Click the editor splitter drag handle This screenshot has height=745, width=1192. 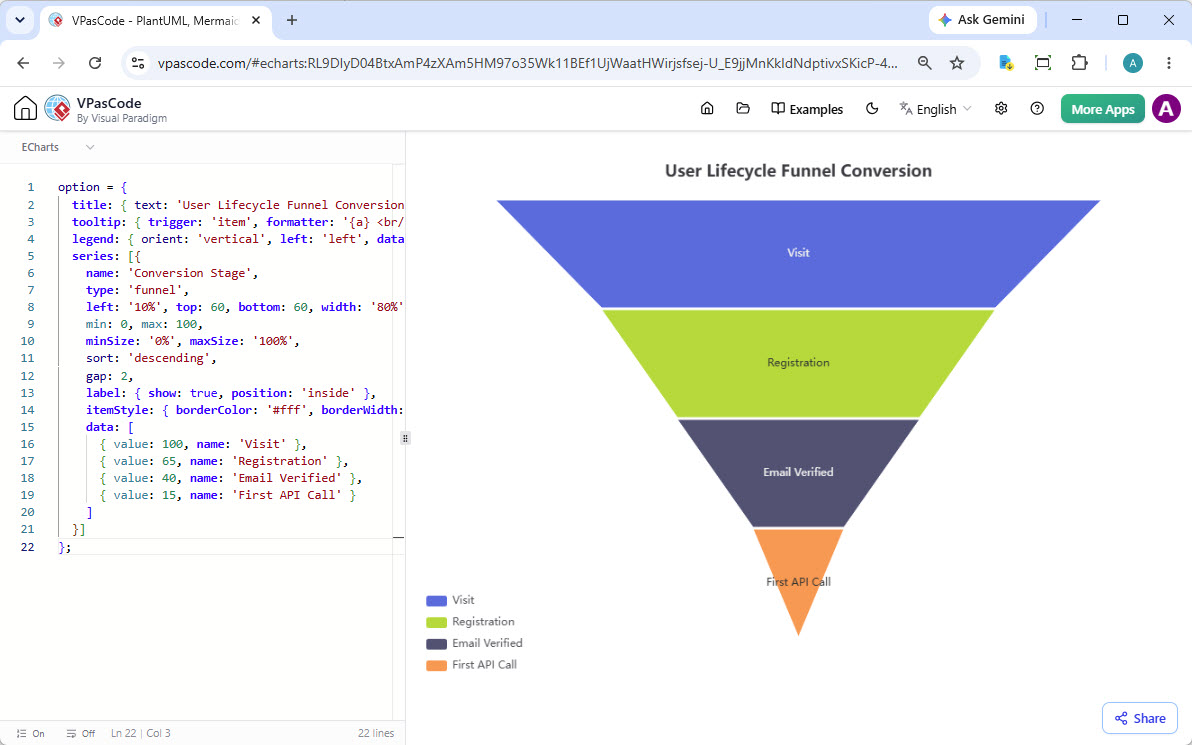(405, 438)
